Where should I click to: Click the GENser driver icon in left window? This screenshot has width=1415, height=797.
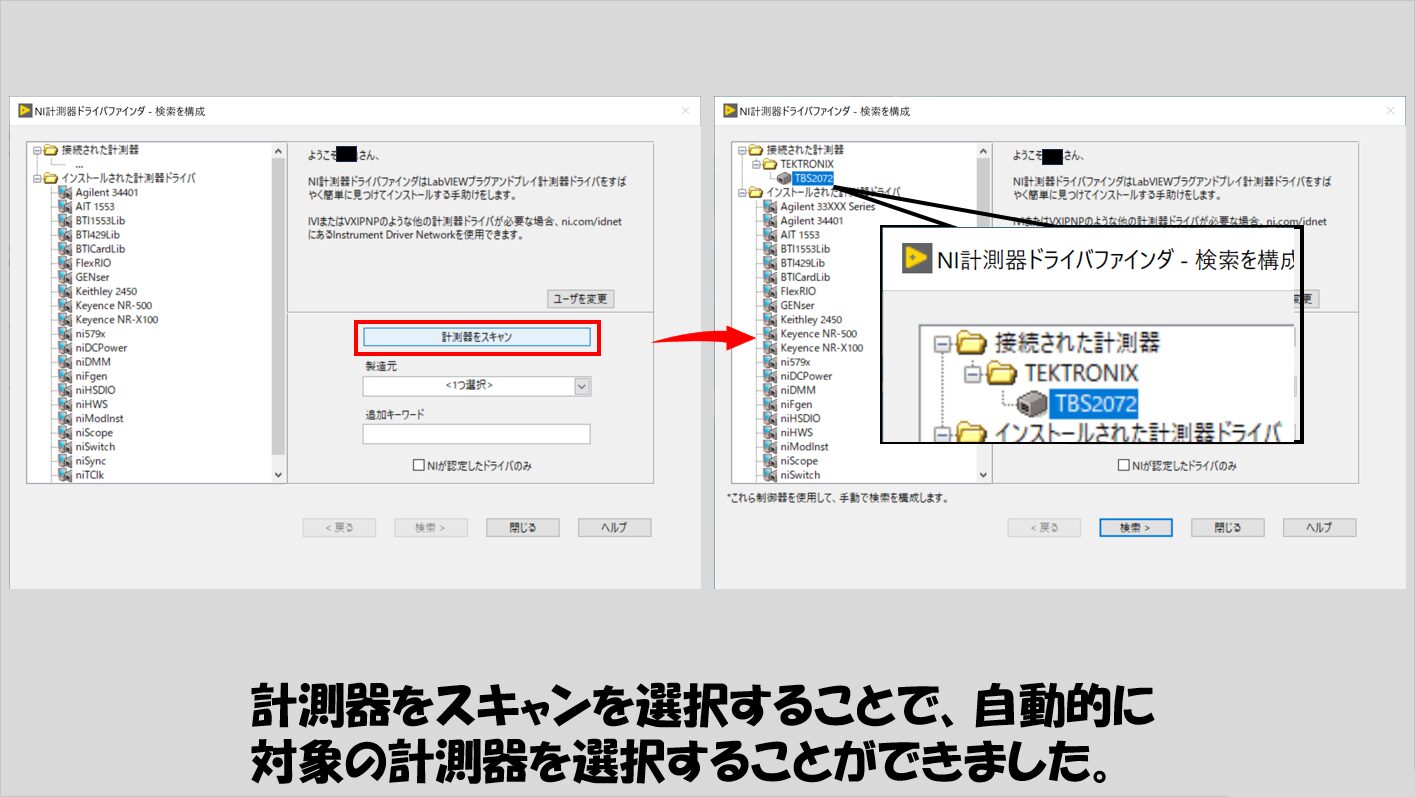pos(64,277)
